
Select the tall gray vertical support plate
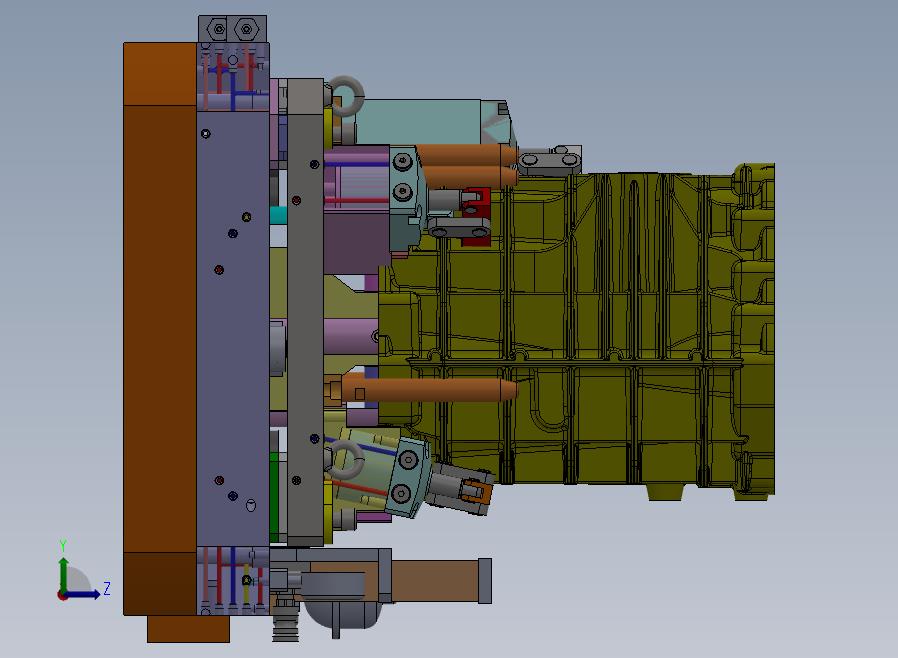pyautogui.click(x=306, y=312)
